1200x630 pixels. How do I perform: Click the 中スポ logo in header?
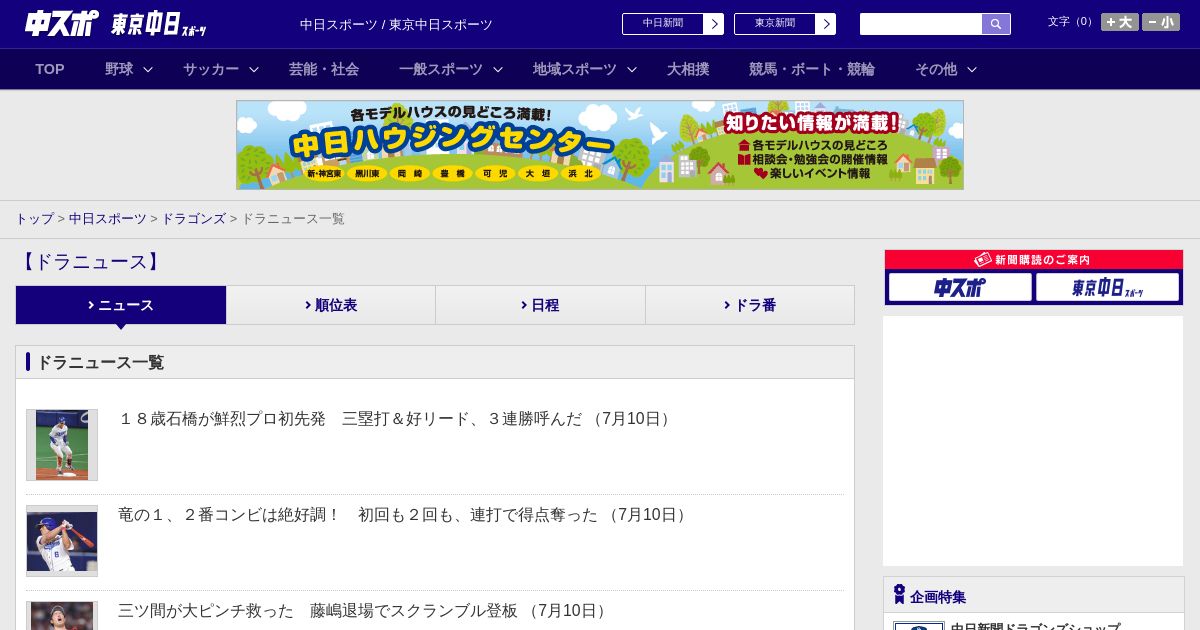pos(62,23)
